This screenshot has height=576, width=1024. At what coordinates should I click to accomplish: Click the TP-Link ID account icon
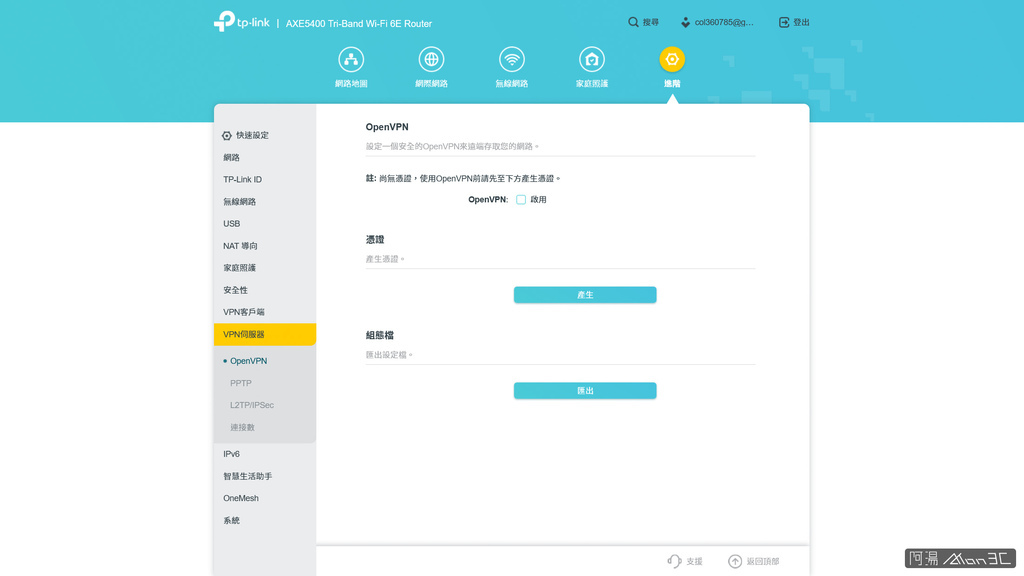(685, 22)
